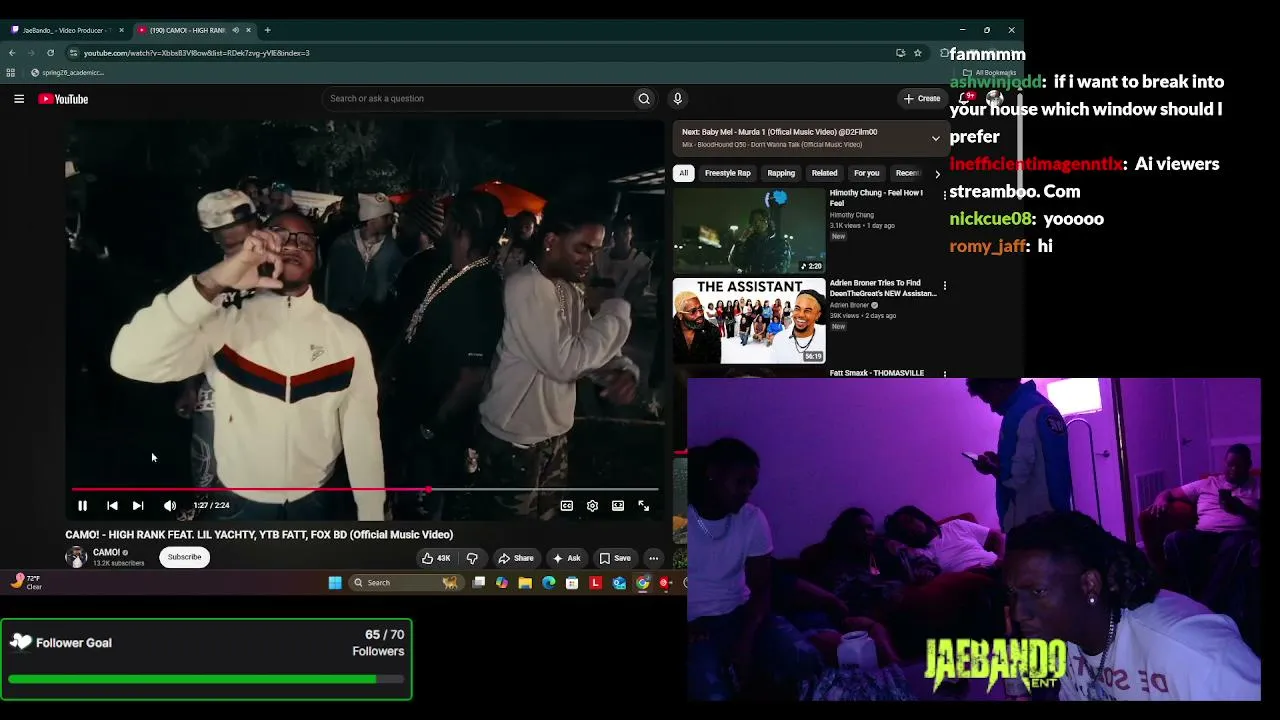Image resolution: width=1280 pixels, height=720 pixels.
Task: Start voice search with microphone icon
Action: pos(677,98)
